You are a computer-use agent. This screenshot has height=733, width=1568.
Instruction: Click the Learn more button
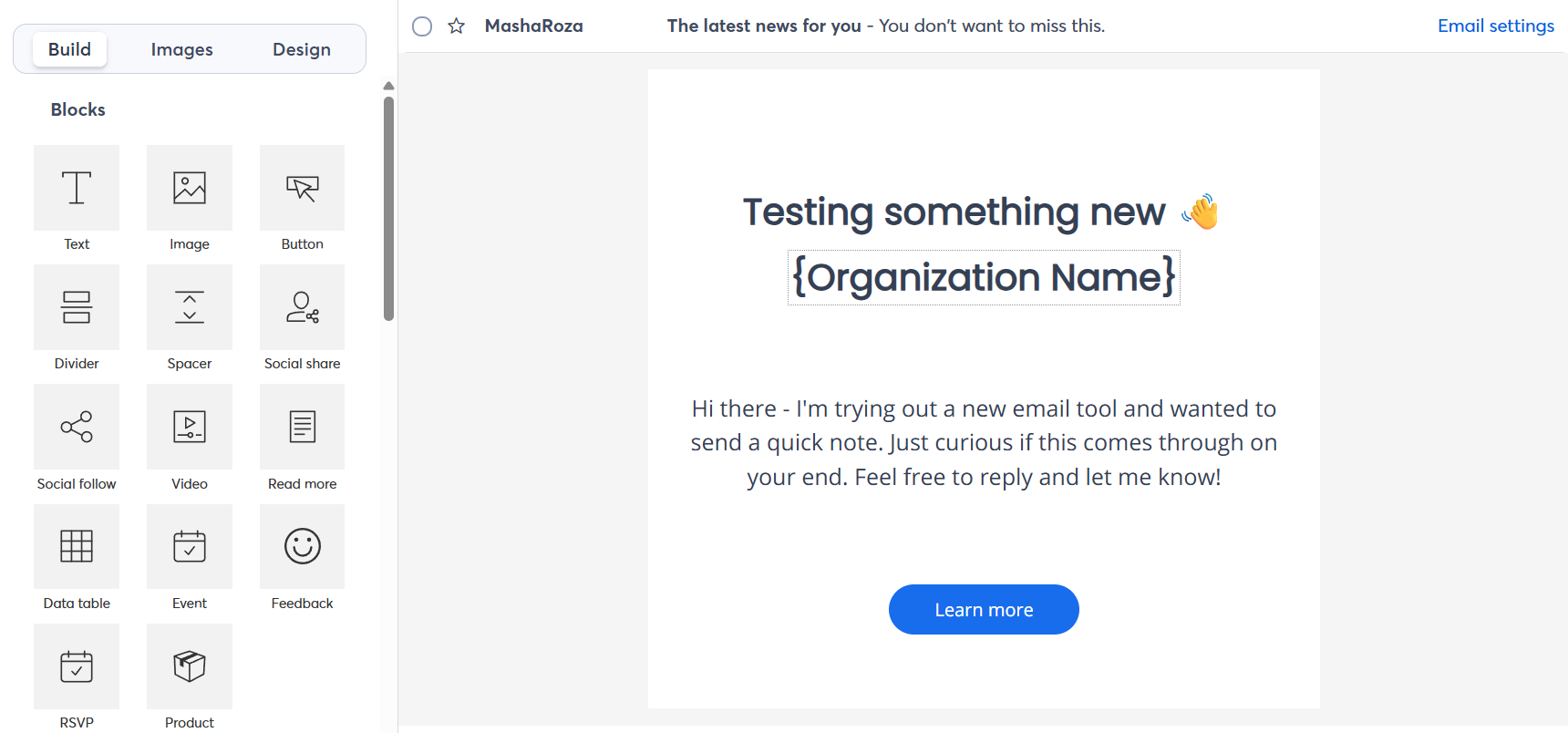[984, 609]
